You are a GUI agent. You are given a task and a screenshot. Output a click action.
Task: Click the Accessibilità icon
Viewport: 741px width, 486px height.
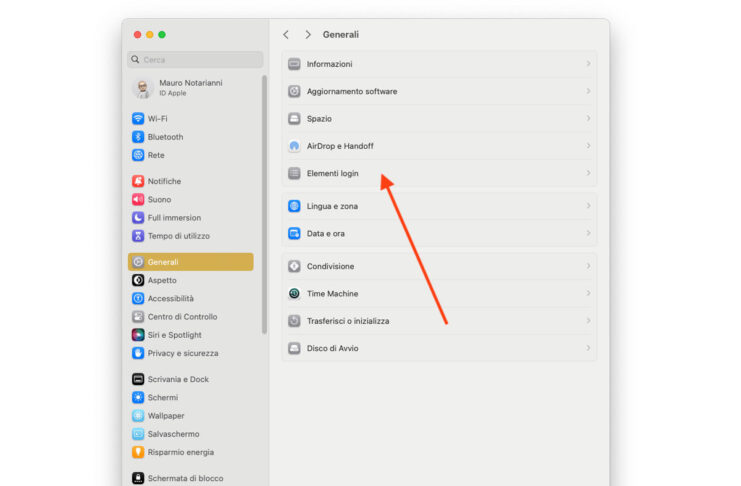(x=138, y=298)
